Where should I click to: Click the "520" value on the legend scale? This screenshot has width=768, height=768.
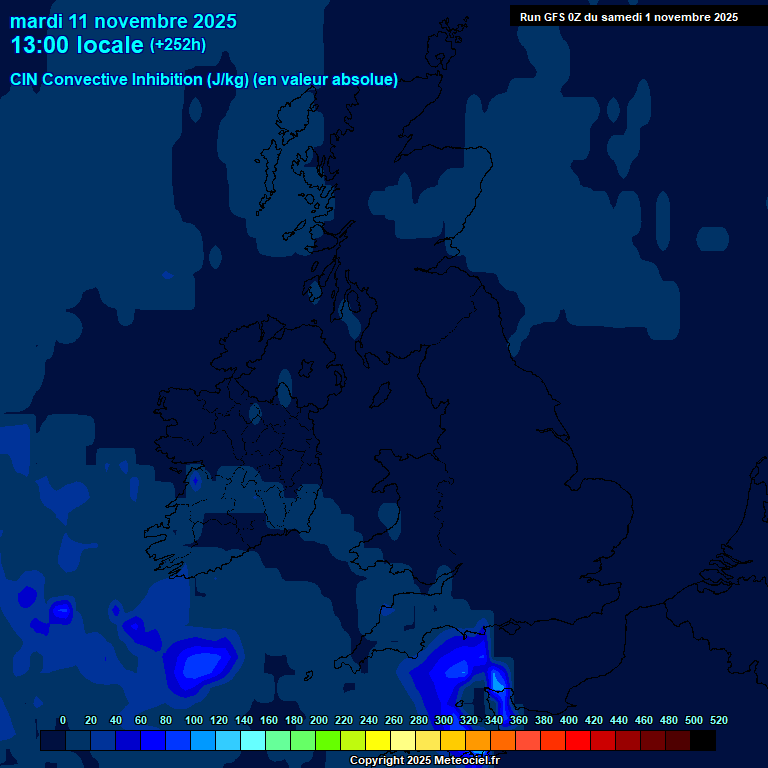[718, 720]
